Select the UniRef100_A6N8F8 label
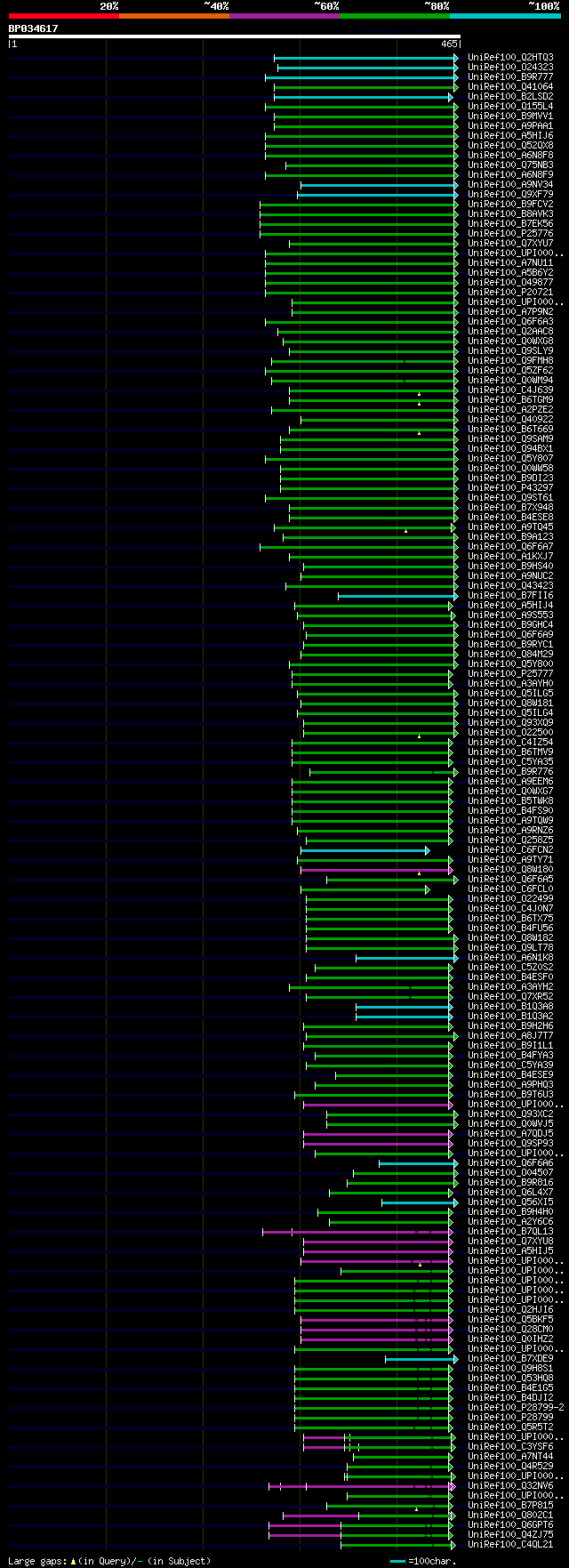This screenshot has width=569, height=1568. point(510,155)
